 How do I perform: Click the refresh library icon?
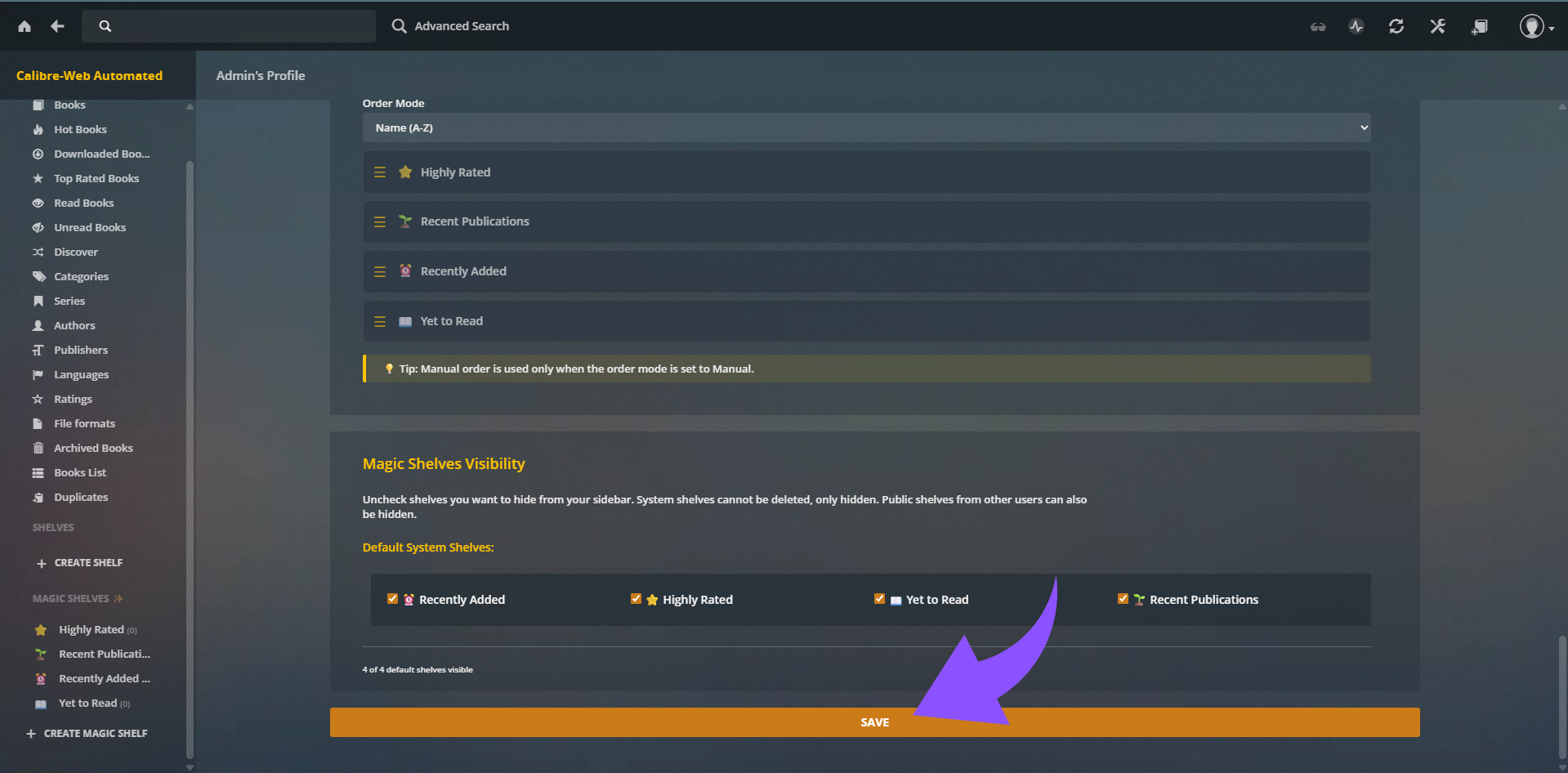click(1396, 26)
